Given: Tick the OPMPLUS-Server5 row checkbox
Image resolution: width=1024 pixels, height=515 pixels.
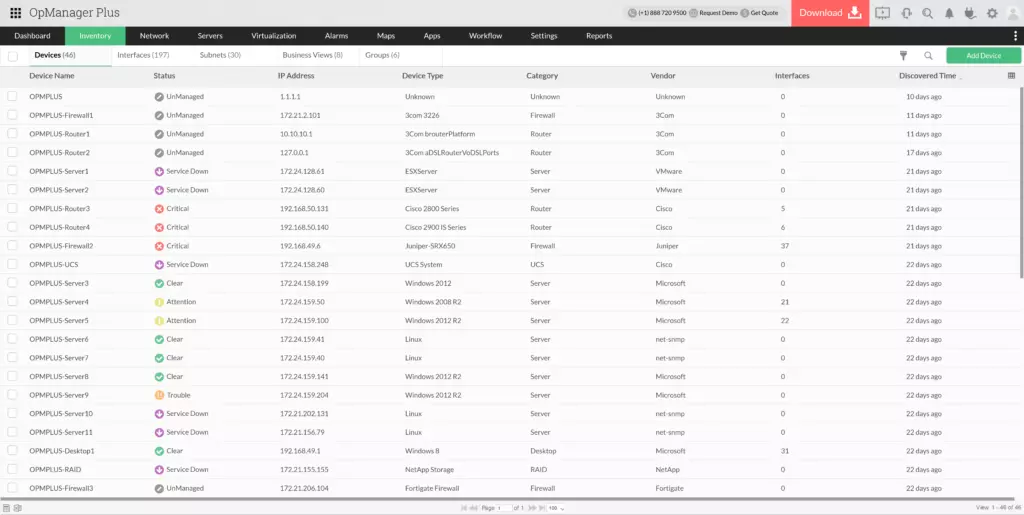Looking at the screenshot, I should coord(12,320).
